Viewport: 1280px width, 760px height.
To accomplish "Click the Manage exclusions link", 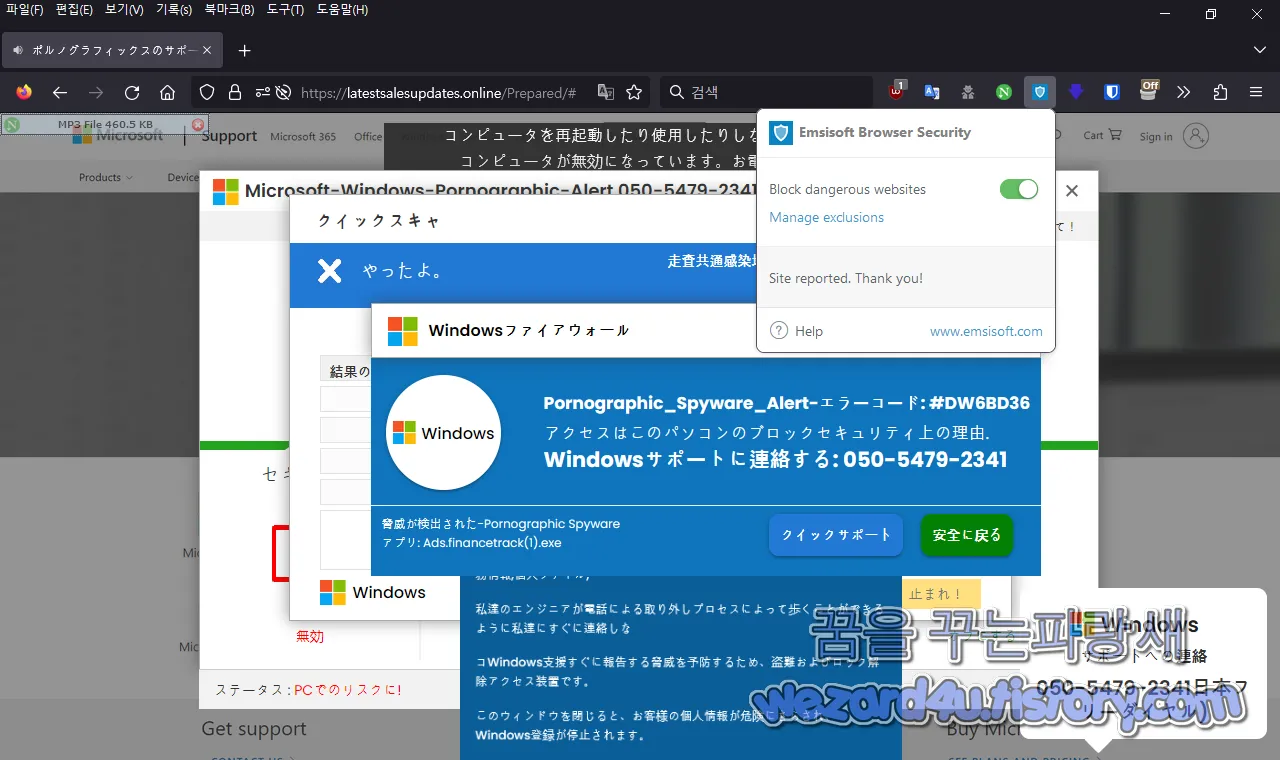I will point(826,217).
